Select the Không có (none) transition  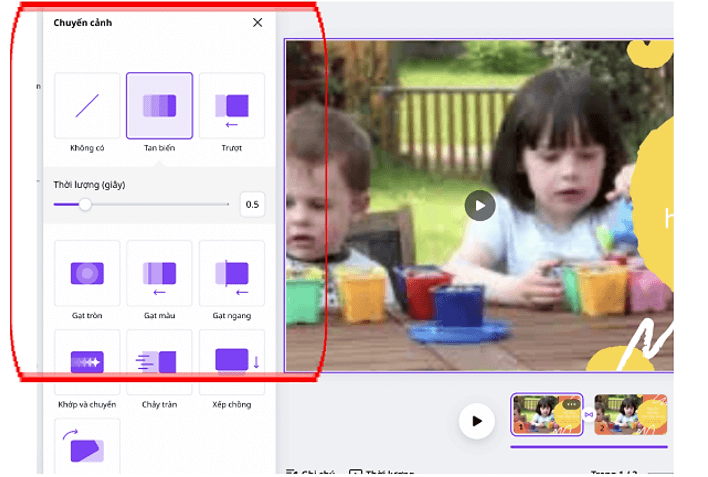(87, 105)
